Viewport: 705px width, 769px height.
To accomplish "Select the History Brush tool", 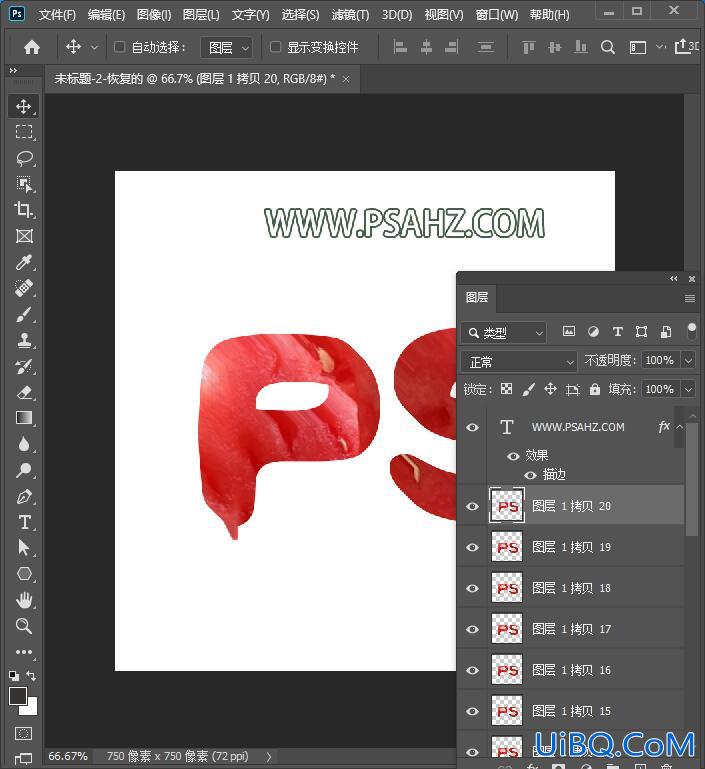I will (24, 366).
